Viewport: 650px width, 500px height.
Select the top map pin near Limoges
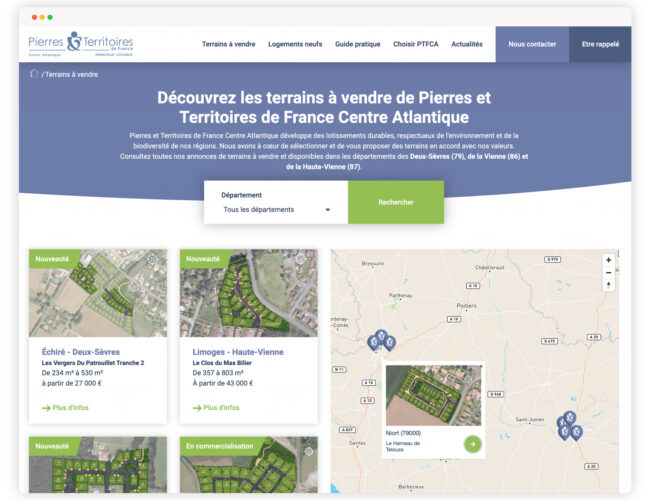(x=570, y=417)
